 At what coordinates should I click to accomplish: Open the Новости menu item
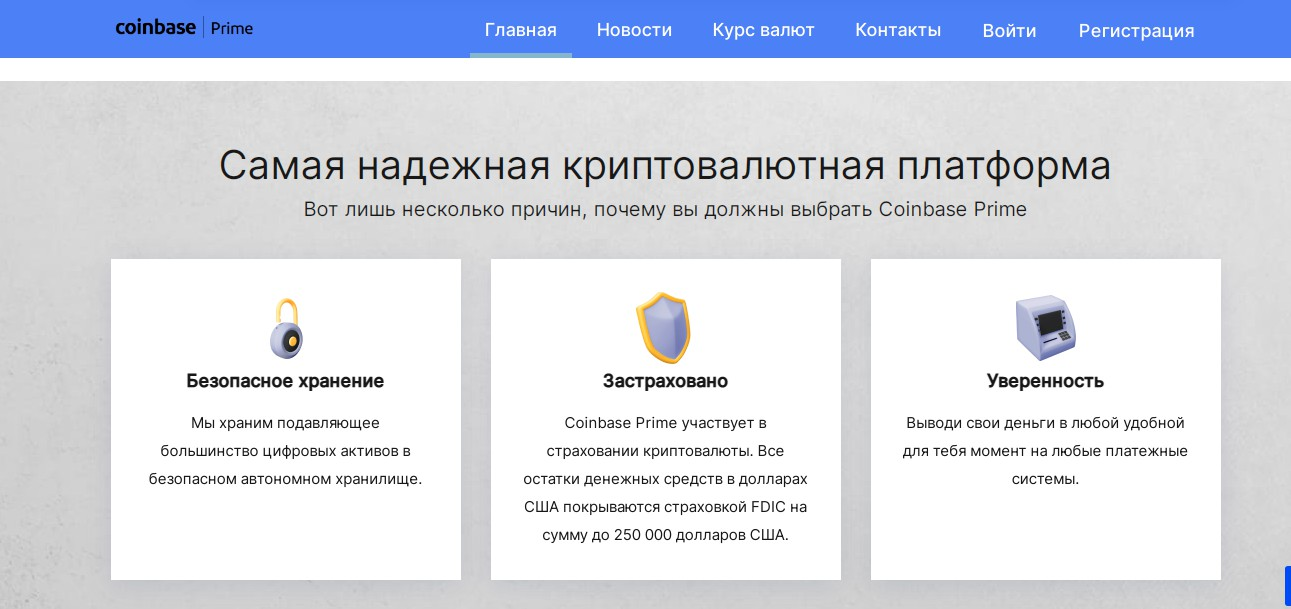[x=634, y=30]
